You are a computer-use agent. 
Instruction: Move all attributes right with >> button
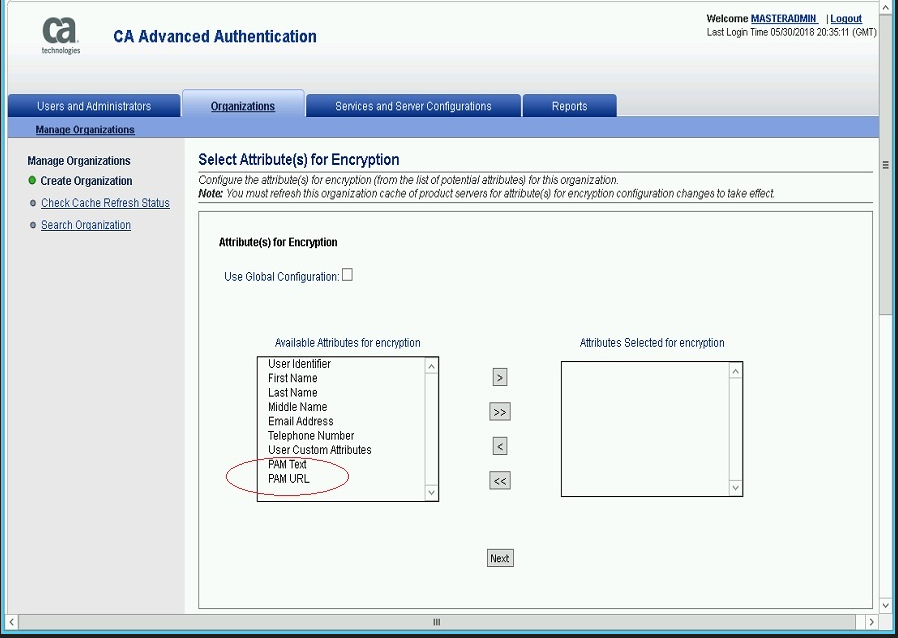500,412
